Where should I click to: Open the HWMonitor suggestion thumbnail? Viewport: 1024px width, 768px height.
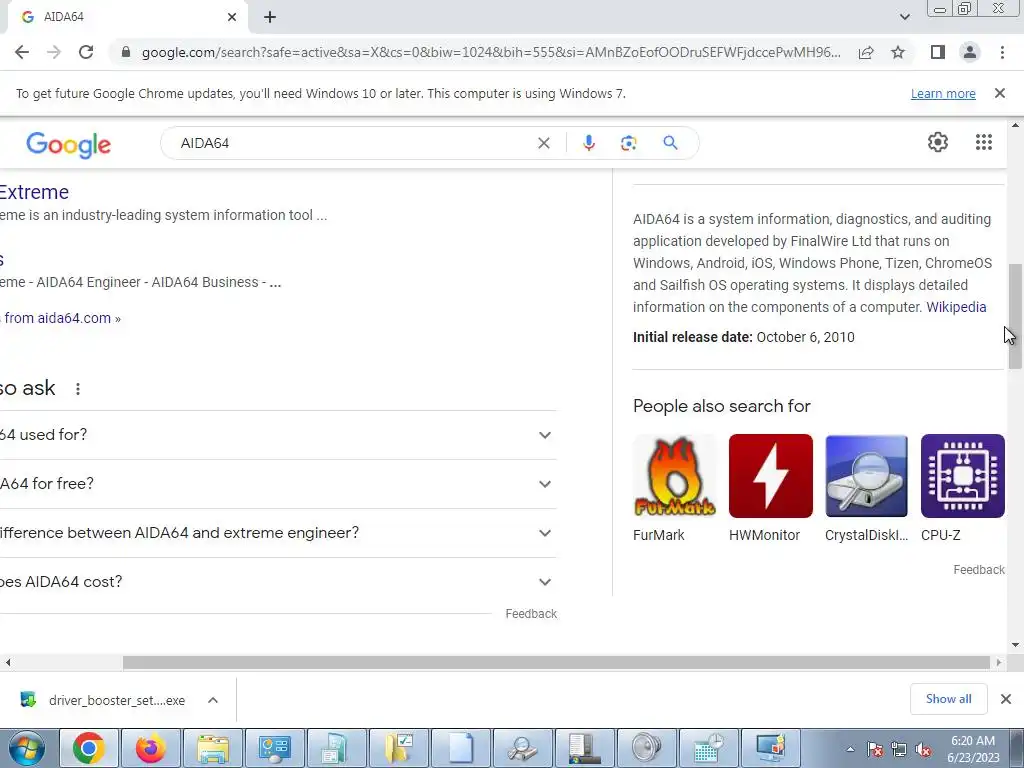771,476
